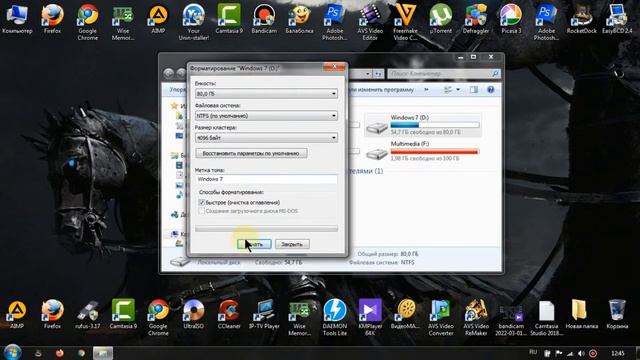Expand Explorer view options dropdown arrow
The image size is (640, 360).
(458, 90)
